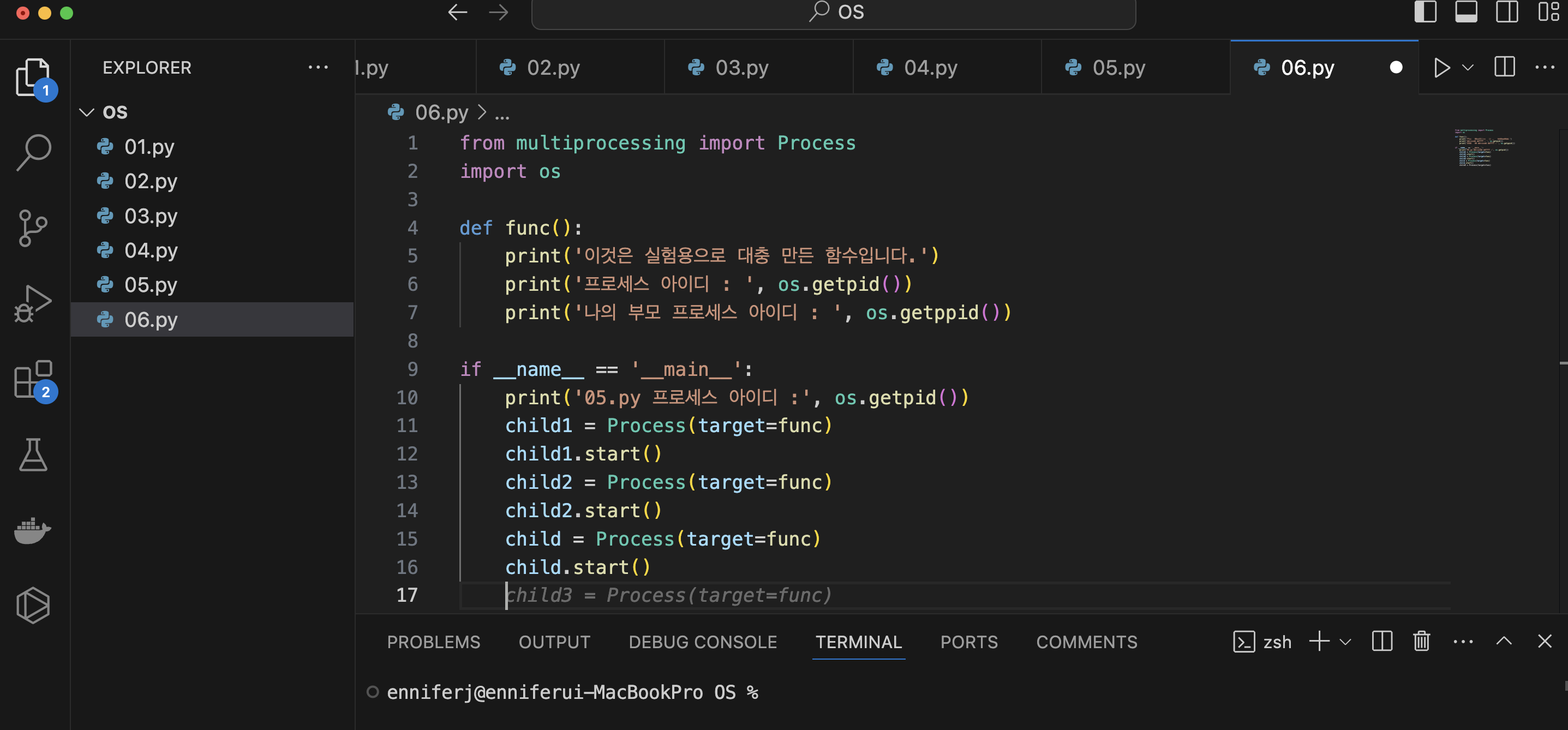Open the Docker view
1568x730 pixels.
33,530
